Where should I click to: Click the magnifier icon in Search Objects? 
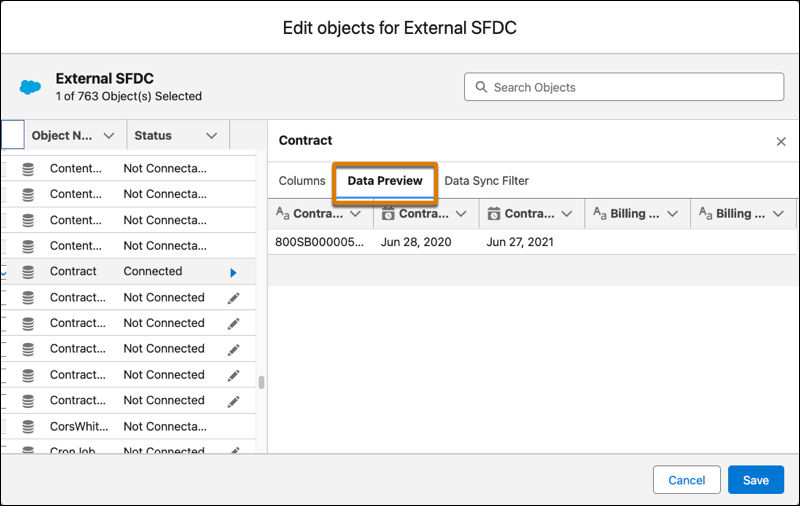pos(481,87)
